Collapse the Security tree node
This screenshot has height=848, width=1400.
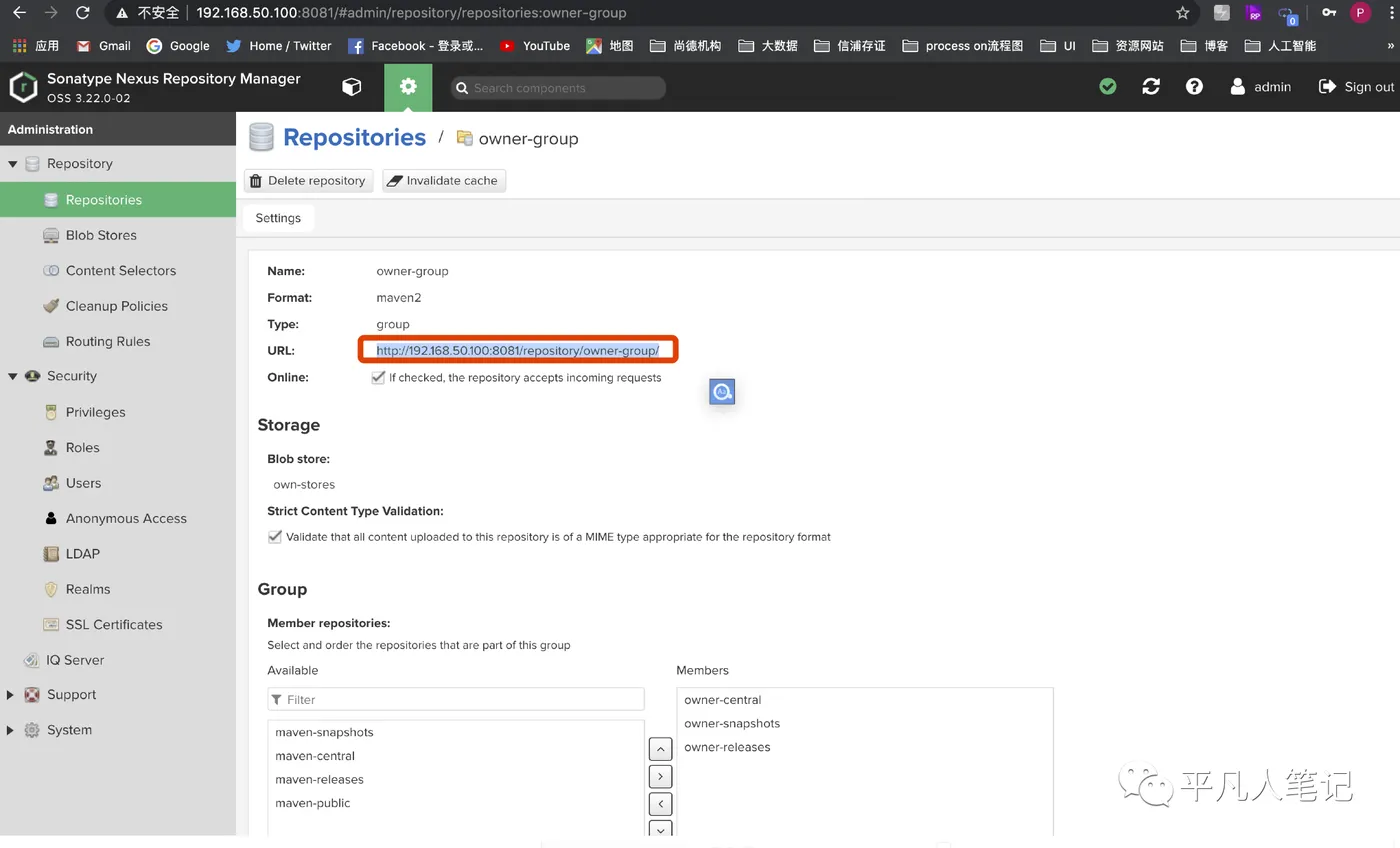pyautogui.click(x=13, y=377)
